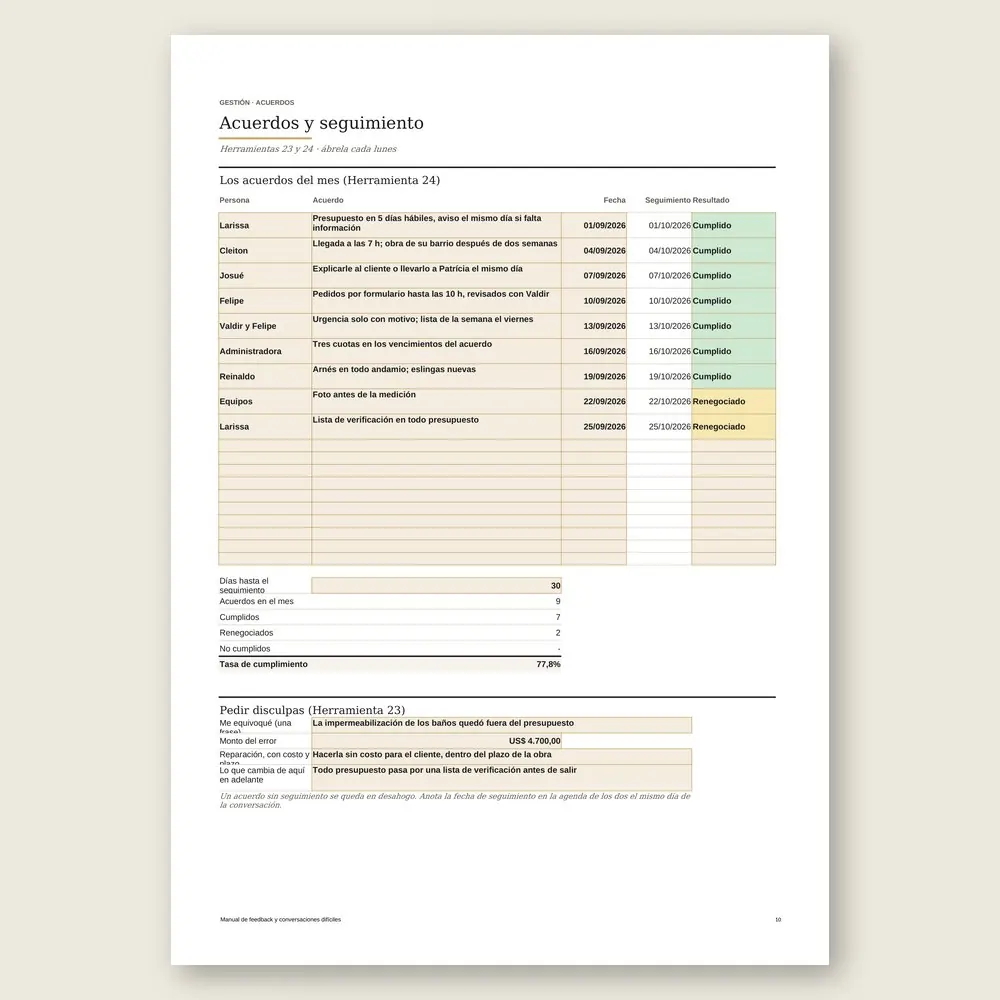Click the page number 10 in footer
Image resolution: width=1000 pixels, height=1000 pixels.
(x=778, y=920)
